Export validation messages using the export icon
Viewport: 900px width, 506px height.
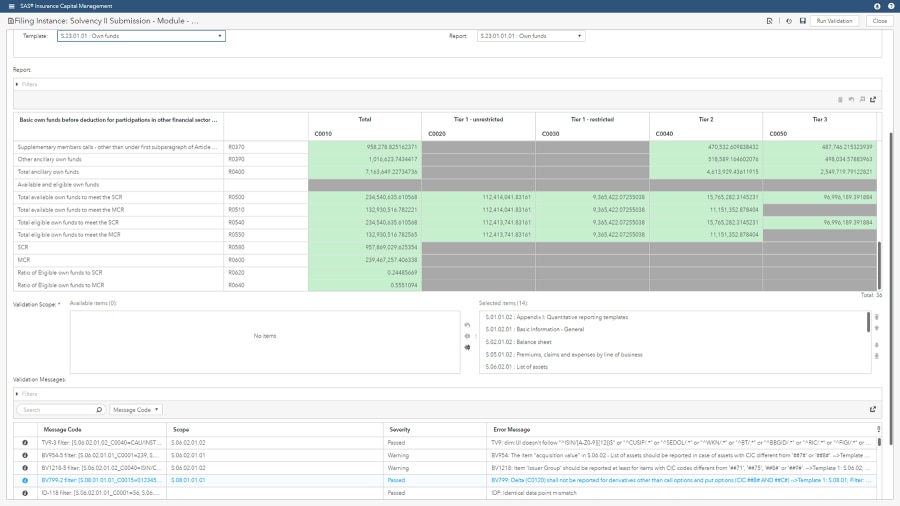(x=873, y=410)
